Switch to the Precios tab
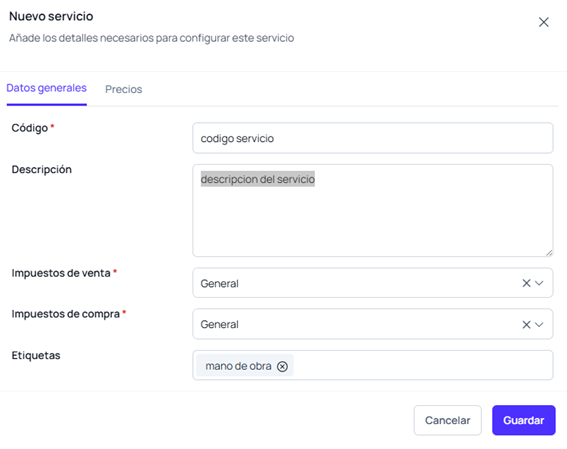Image resolution: width=567 pixels, height=449 pixels. (x=124, y=89)
